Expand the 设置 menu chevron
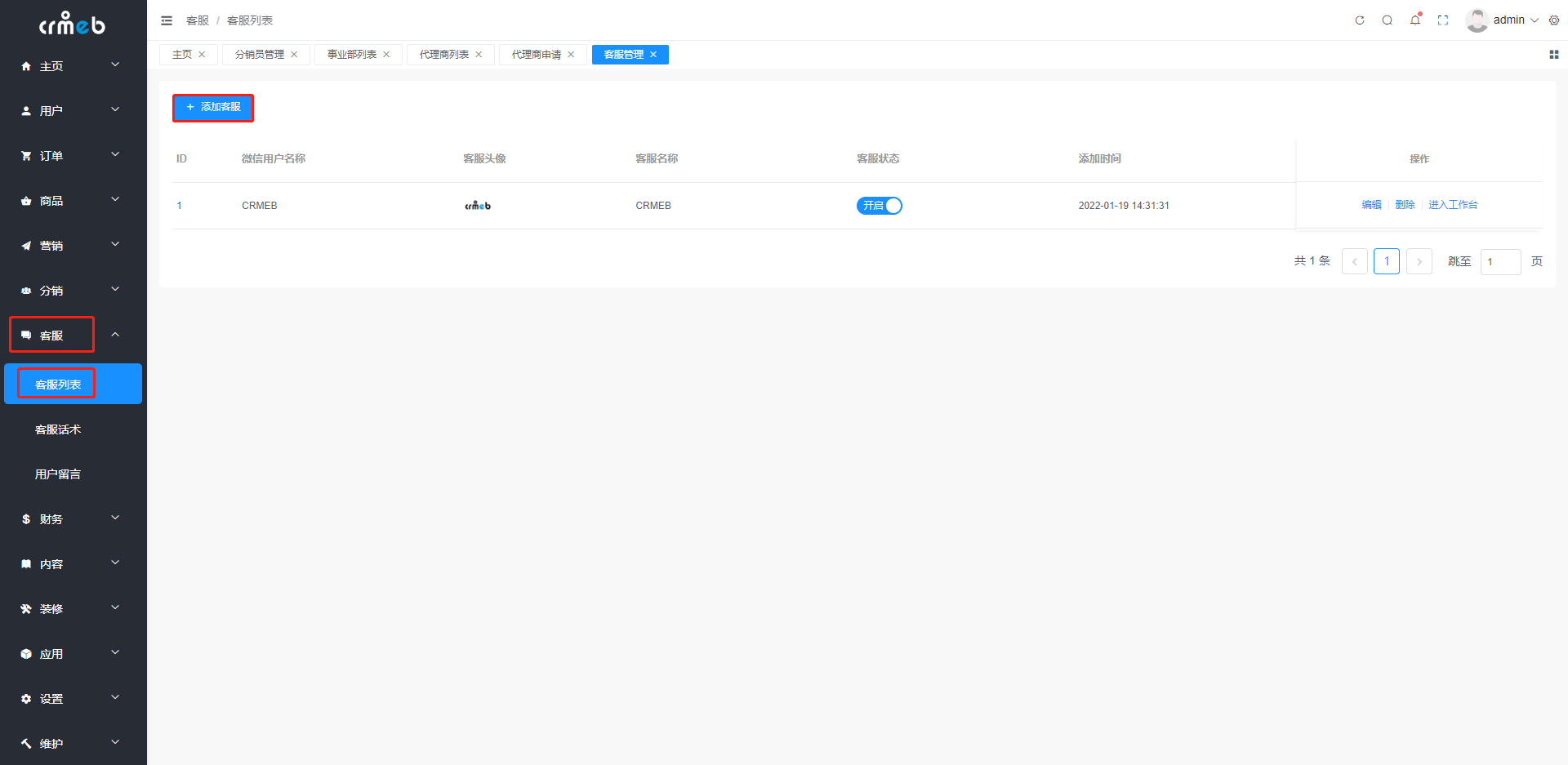 115,697
